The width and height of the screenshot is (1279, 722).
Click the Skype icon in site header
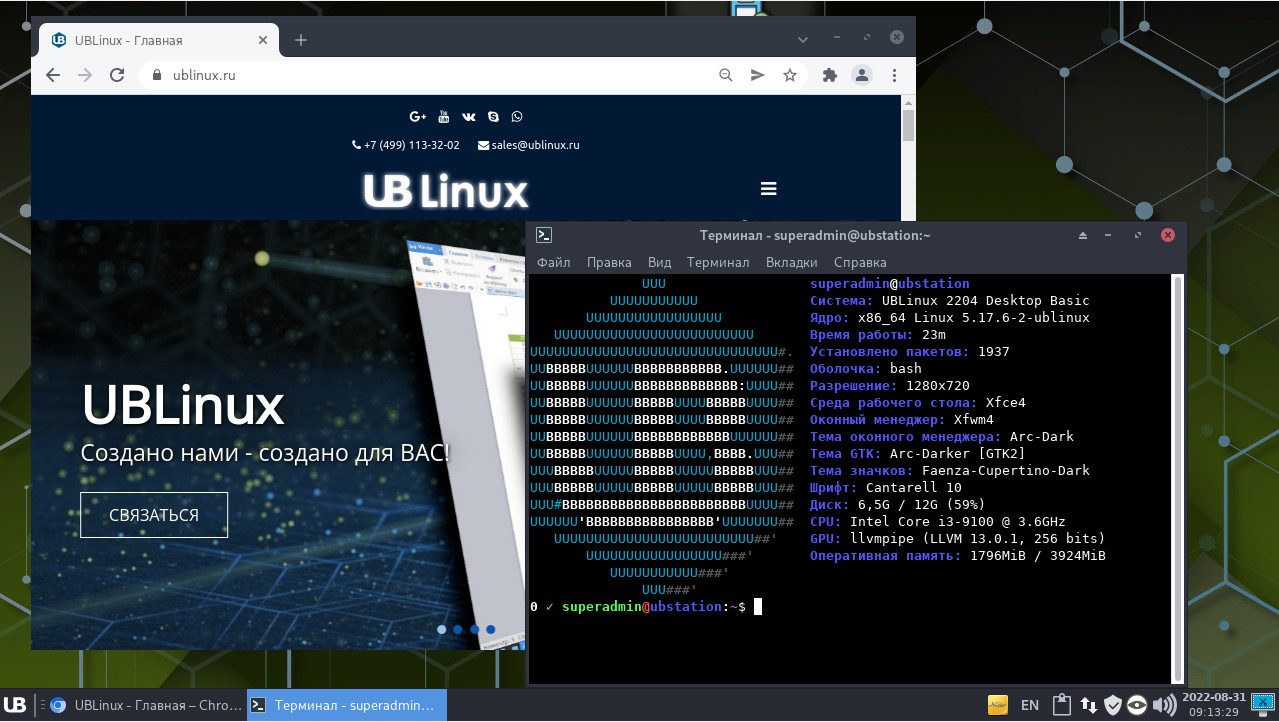493,117
